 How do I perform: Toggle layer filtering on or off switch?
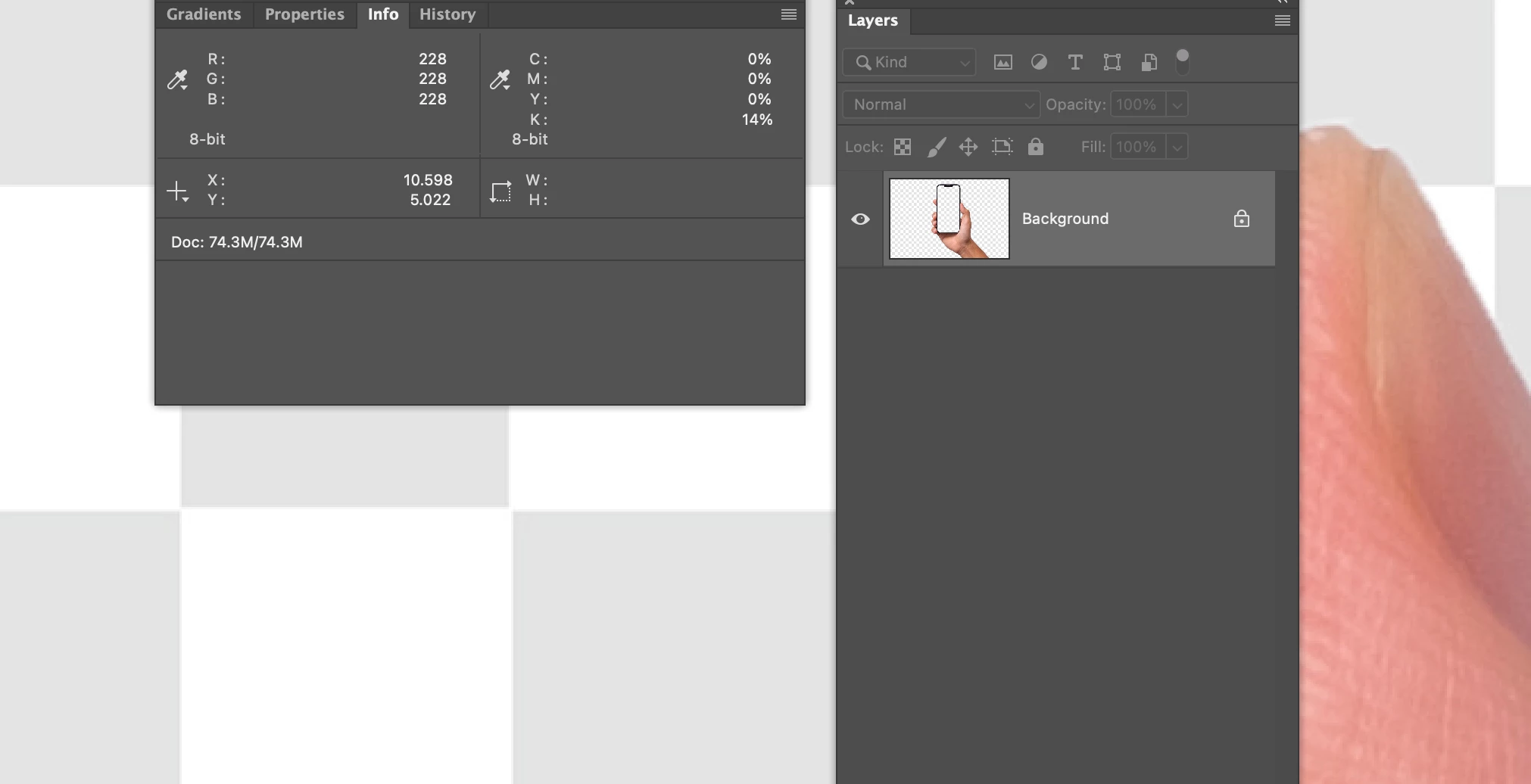pyautogui.click(x=1182, y=62)
